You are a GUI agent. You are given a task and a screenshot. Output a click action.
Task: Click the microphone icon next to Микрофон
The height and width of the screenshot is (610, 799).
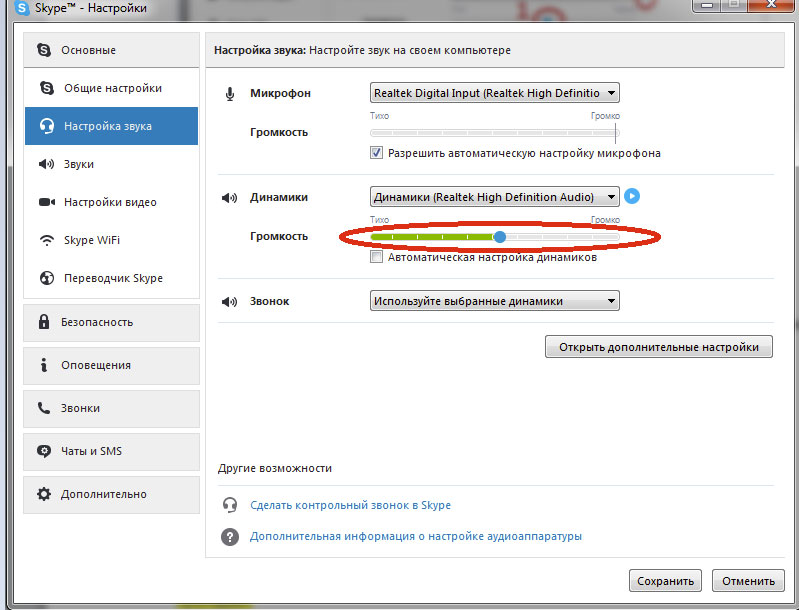[230, 94]
